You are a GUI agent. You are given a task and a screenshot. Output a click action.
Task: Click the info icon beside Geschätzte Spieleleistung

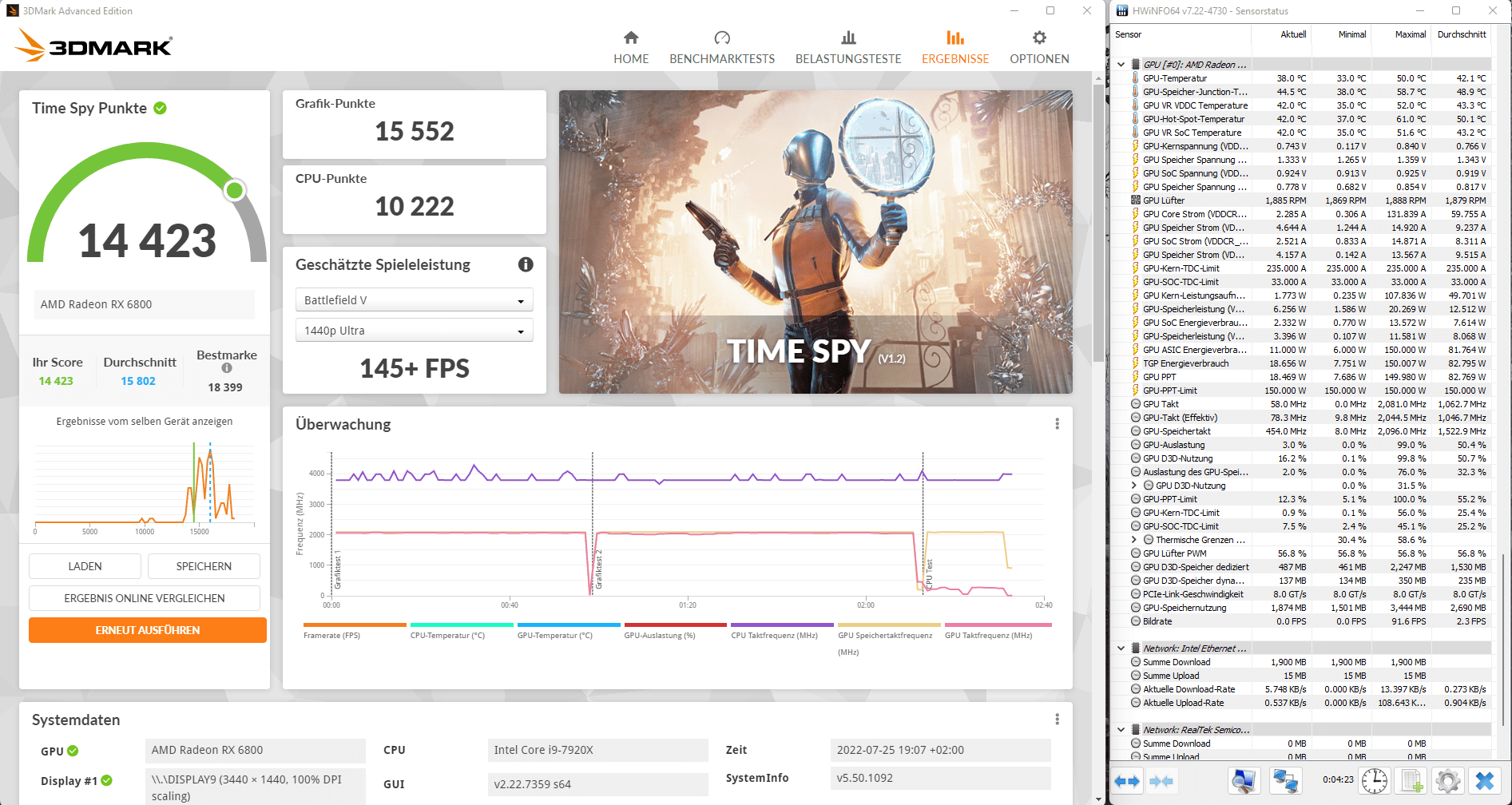click(526, 264)
